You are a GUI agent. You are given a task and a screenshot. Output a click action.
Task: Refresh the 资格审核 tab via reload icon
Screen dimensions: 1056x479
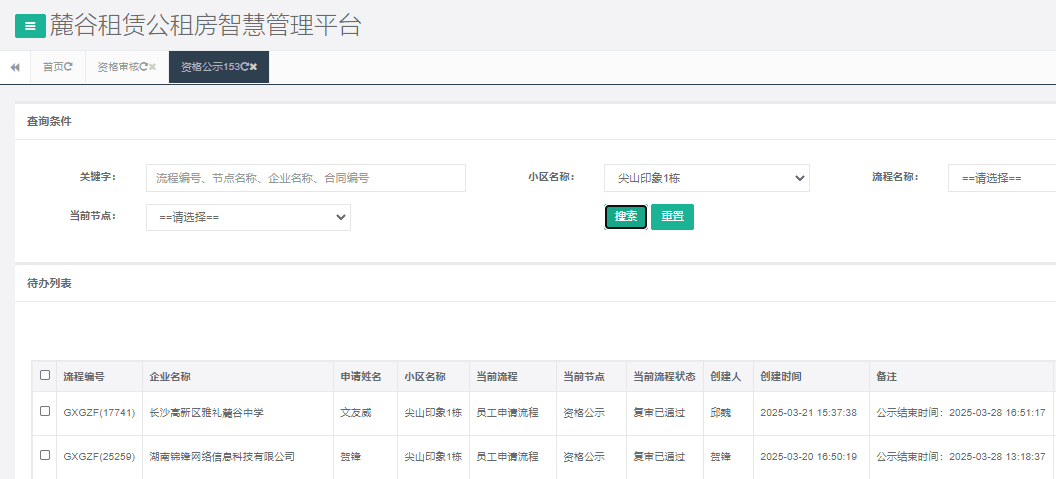[x=143, y=67]
